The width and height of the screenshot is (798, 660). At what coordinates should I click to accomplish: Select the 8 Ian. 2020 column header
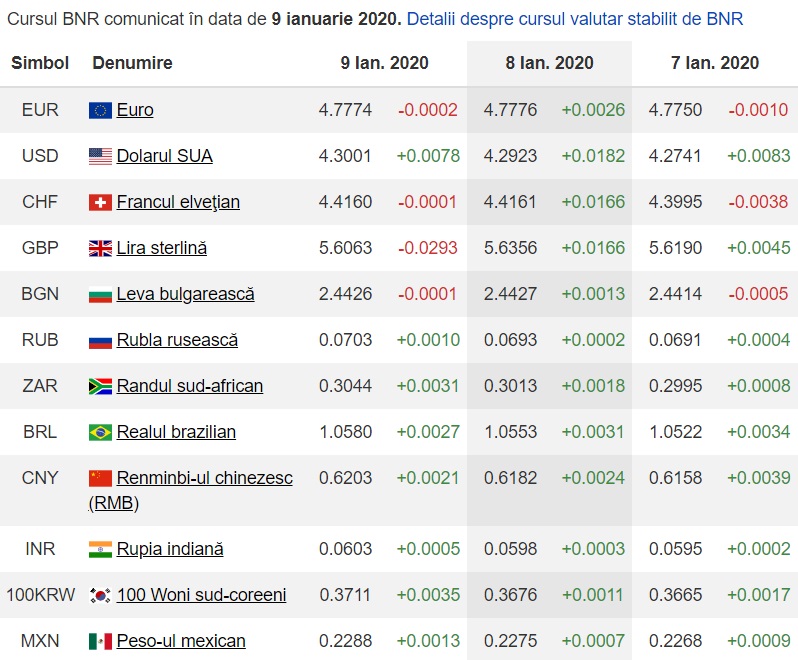pyautogui.click(x=549, y=63)
